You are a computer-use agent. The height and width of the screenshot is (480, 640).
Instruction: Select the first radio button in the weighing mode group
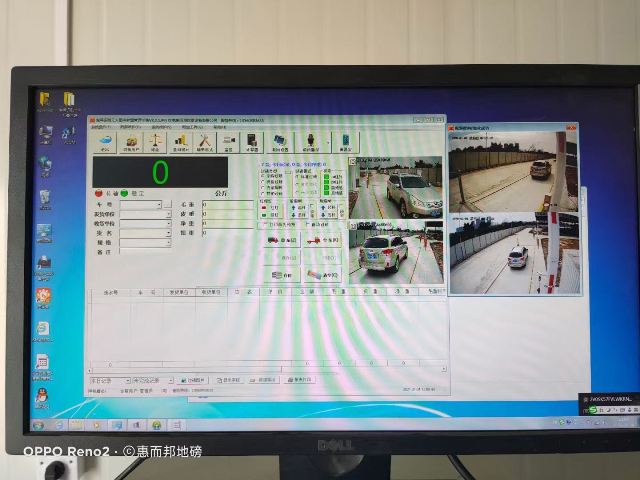tap(263, 176)
